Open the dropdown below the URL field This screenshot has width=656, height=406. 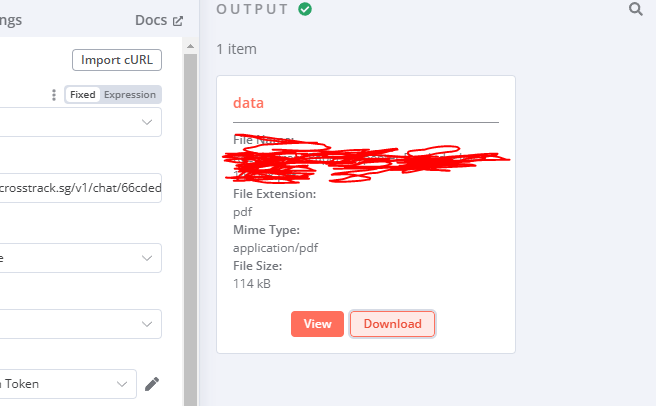click(80, 258)
